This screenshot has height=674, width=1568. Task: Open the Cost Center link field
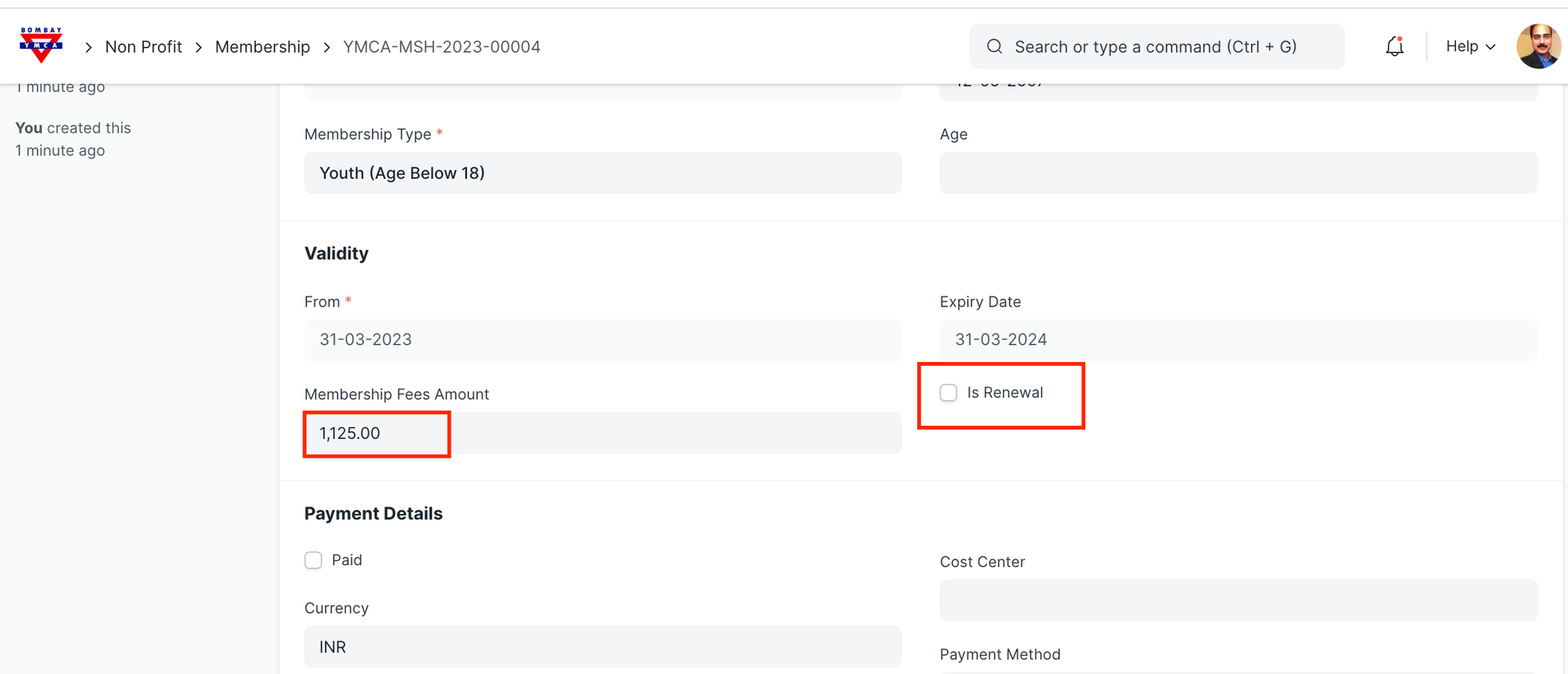coord(1238,600)
